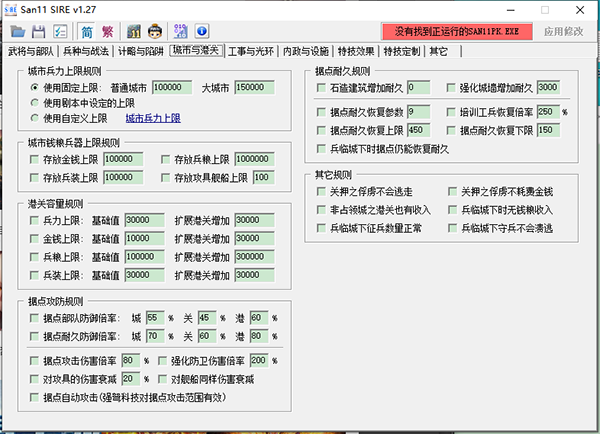Switch to Traditional Chinese with 繁 icon
Viewport: 600px width, 434px height.
click(108, 31)
